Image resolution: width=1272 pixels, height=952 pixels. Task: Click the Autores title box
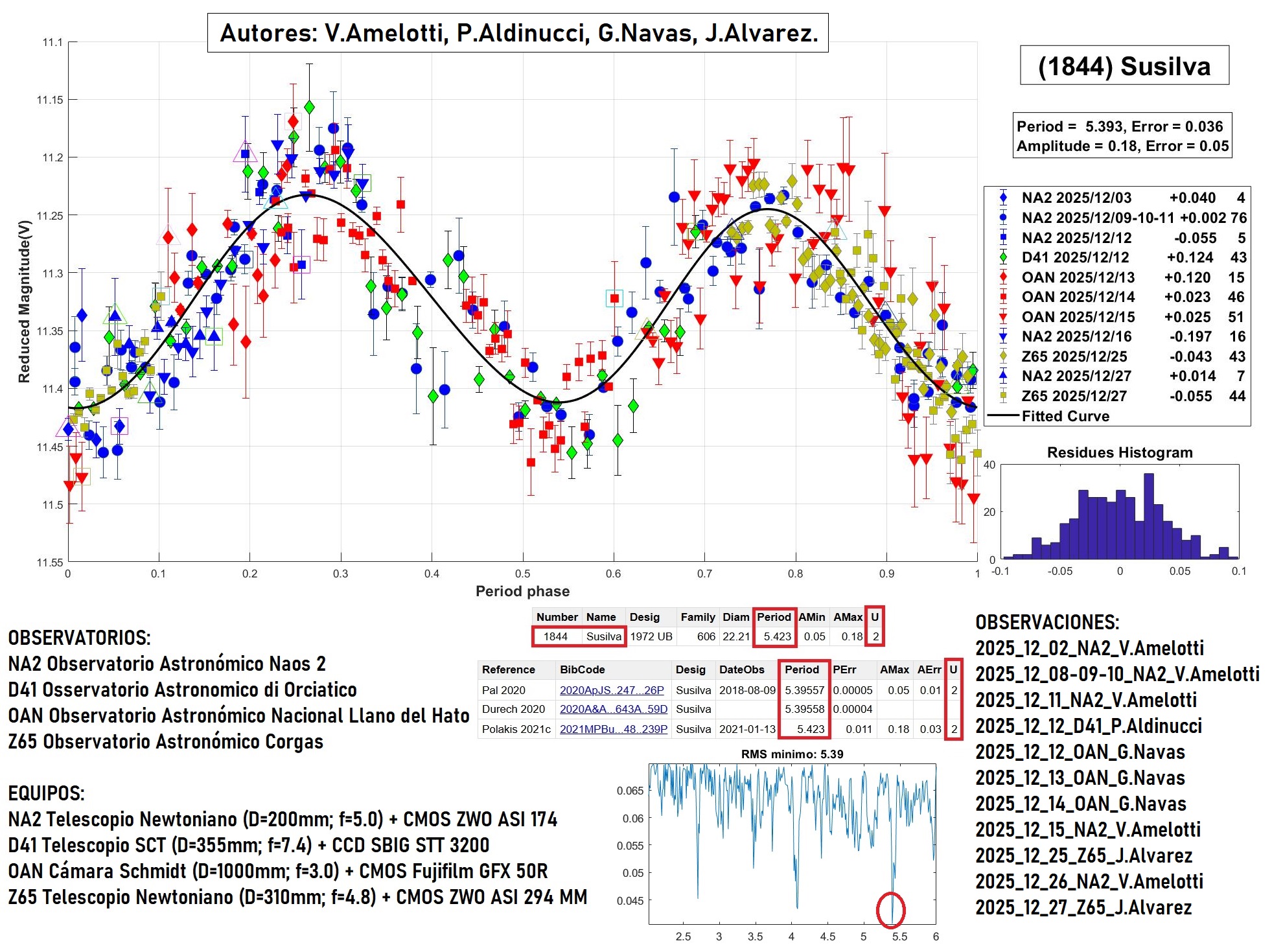point(518,32)
